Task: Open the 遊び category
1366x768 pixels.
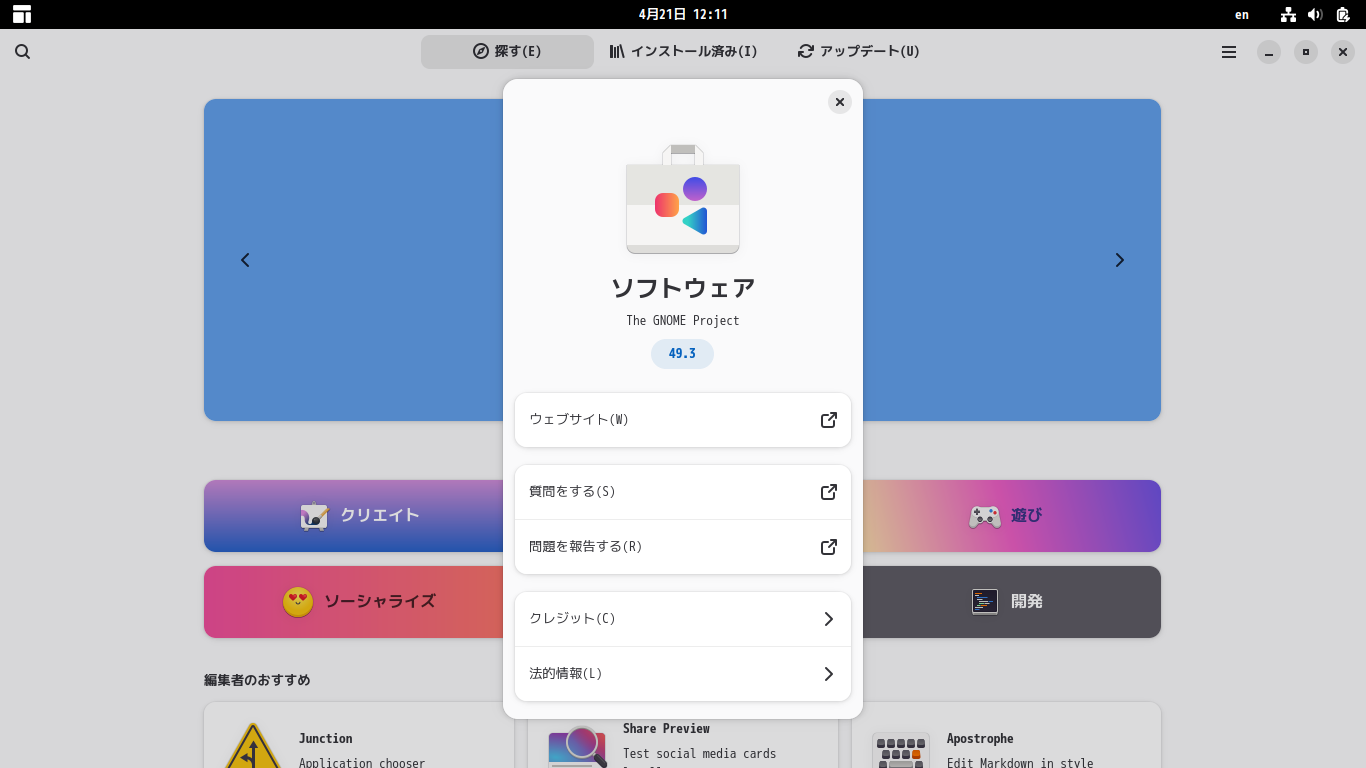Action: click(1012, 516)
